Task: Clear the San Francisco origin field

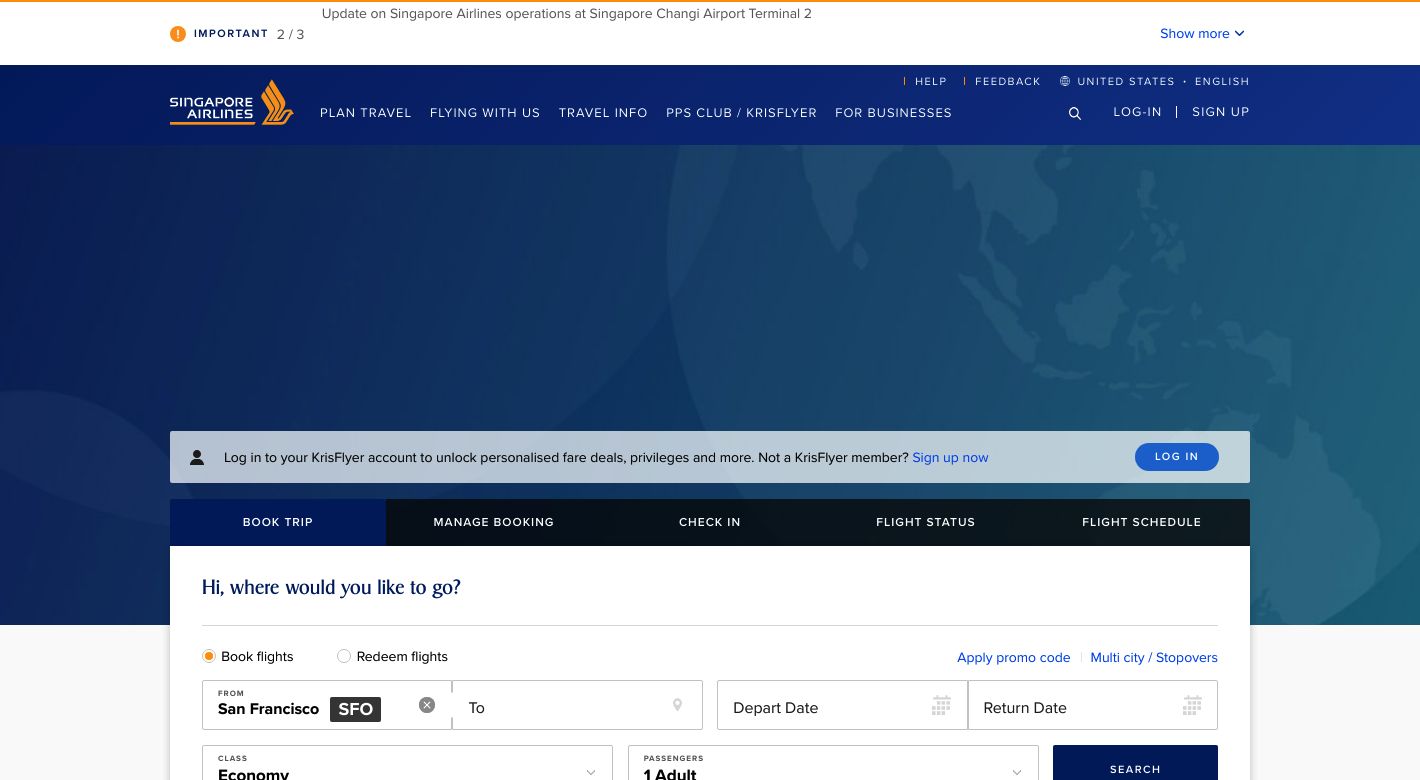Action: point(427,705)
